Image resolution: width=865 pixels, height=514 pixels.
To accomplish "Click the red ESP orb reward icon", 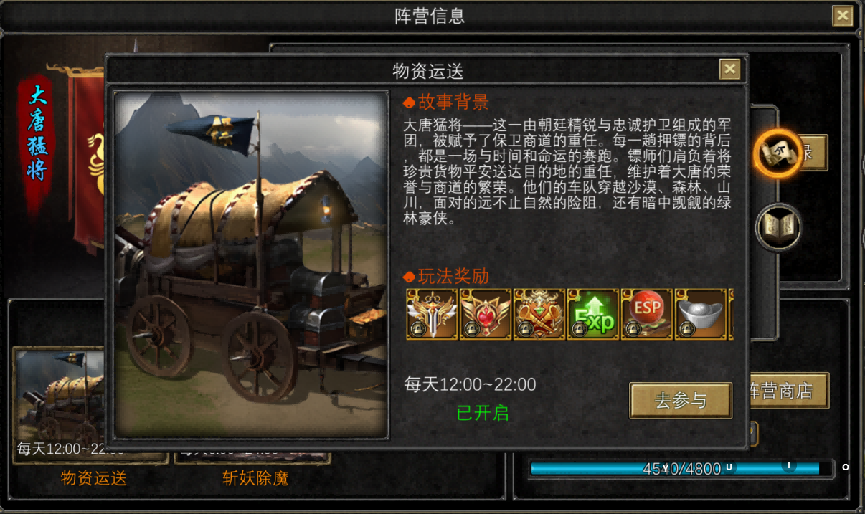I will [647, 314].
